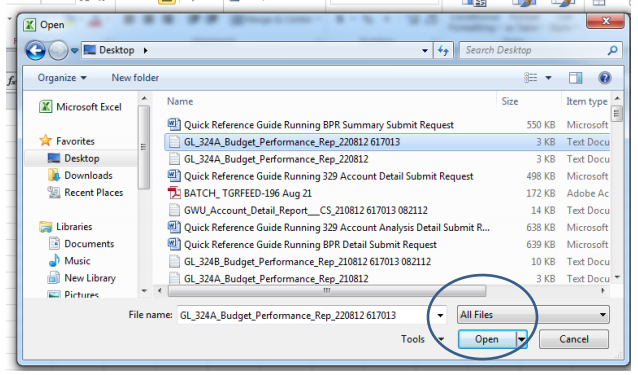
Task: Click the search magnifier icon
Action: click(x=612, y=50)
